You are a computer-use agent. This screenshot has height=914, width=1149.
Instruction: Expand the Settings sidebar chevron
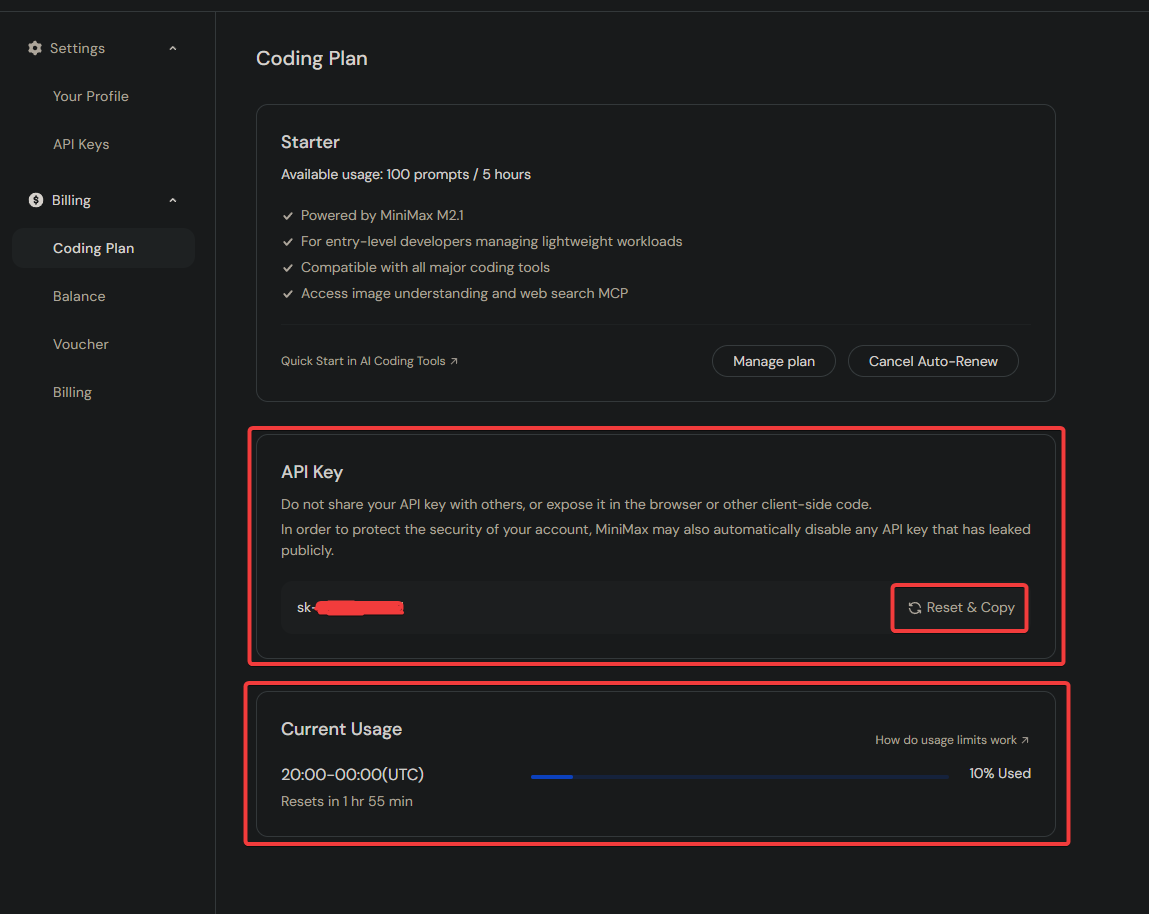172,47
